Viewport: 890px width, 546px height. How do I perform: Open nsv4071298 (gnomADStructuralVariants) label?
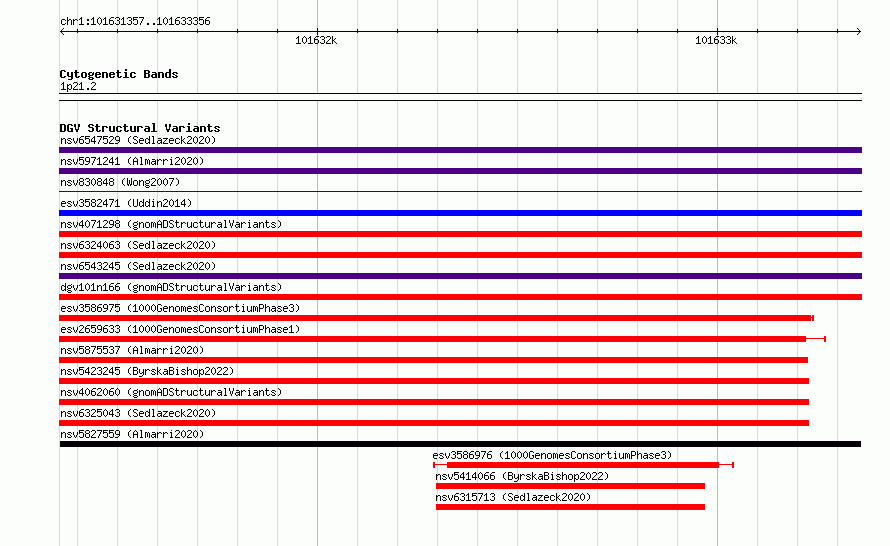pos(171,224)
